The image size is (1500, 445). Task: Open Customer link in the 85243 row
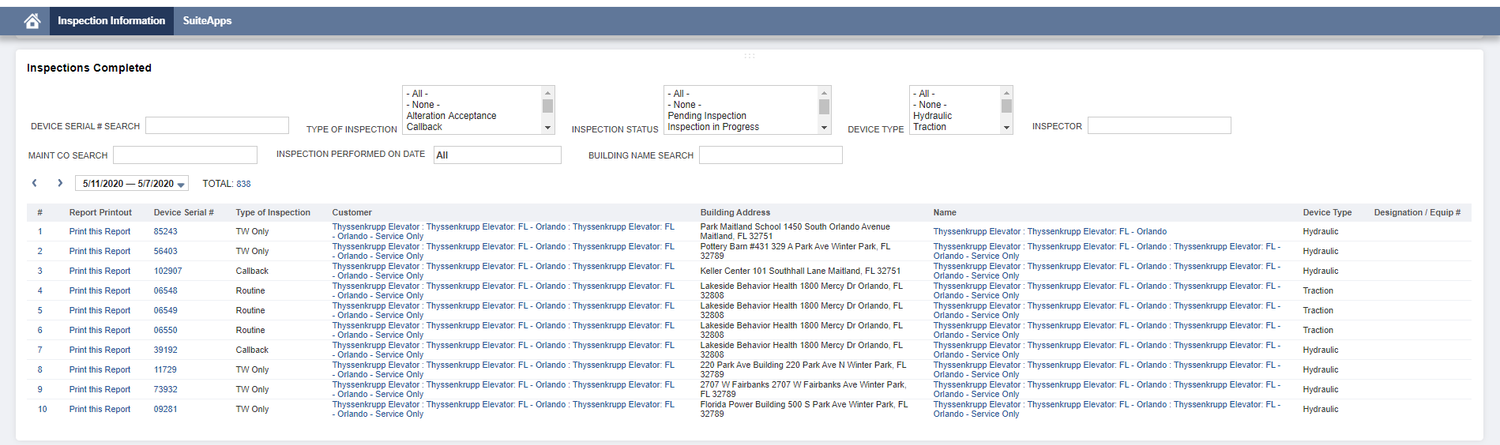(x=503, y=231)
